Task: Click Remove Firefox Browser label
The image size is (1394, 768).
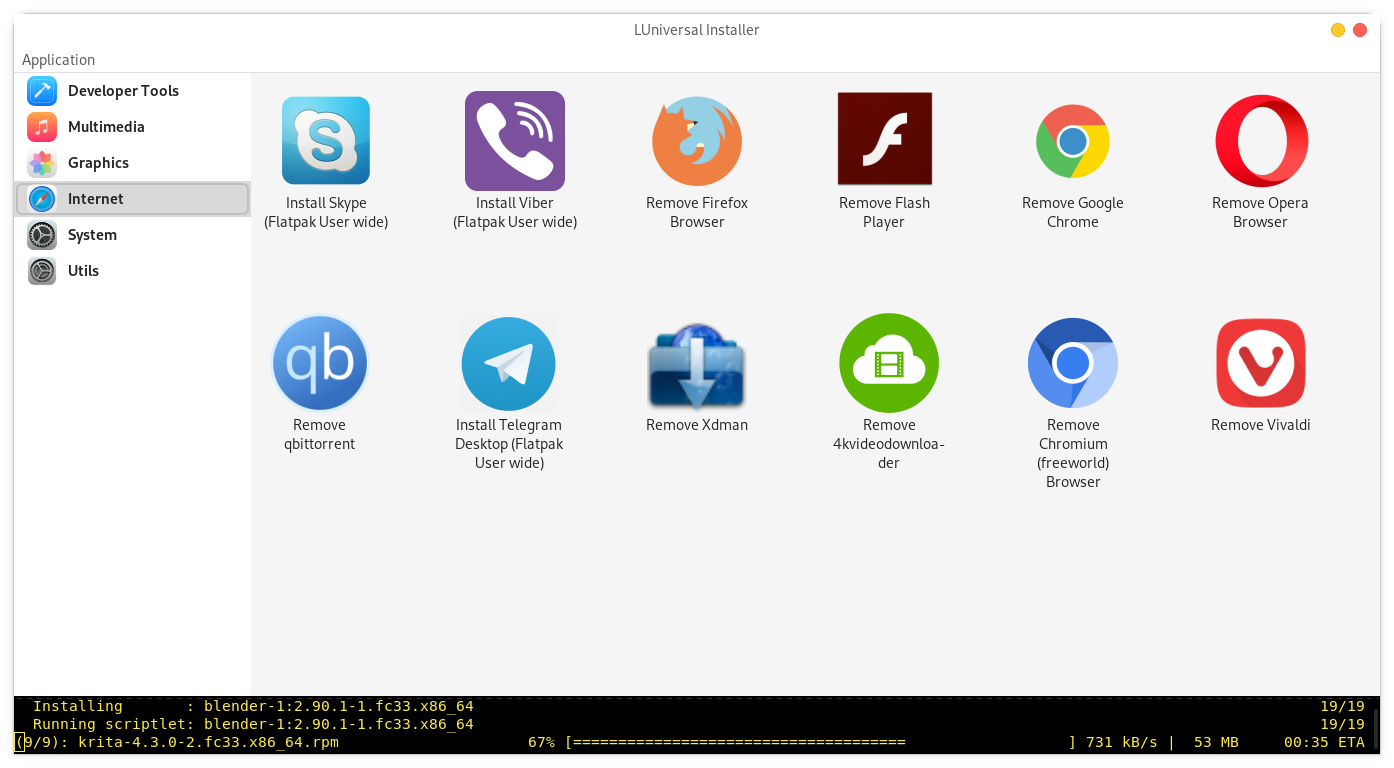Action: [697, 212]
